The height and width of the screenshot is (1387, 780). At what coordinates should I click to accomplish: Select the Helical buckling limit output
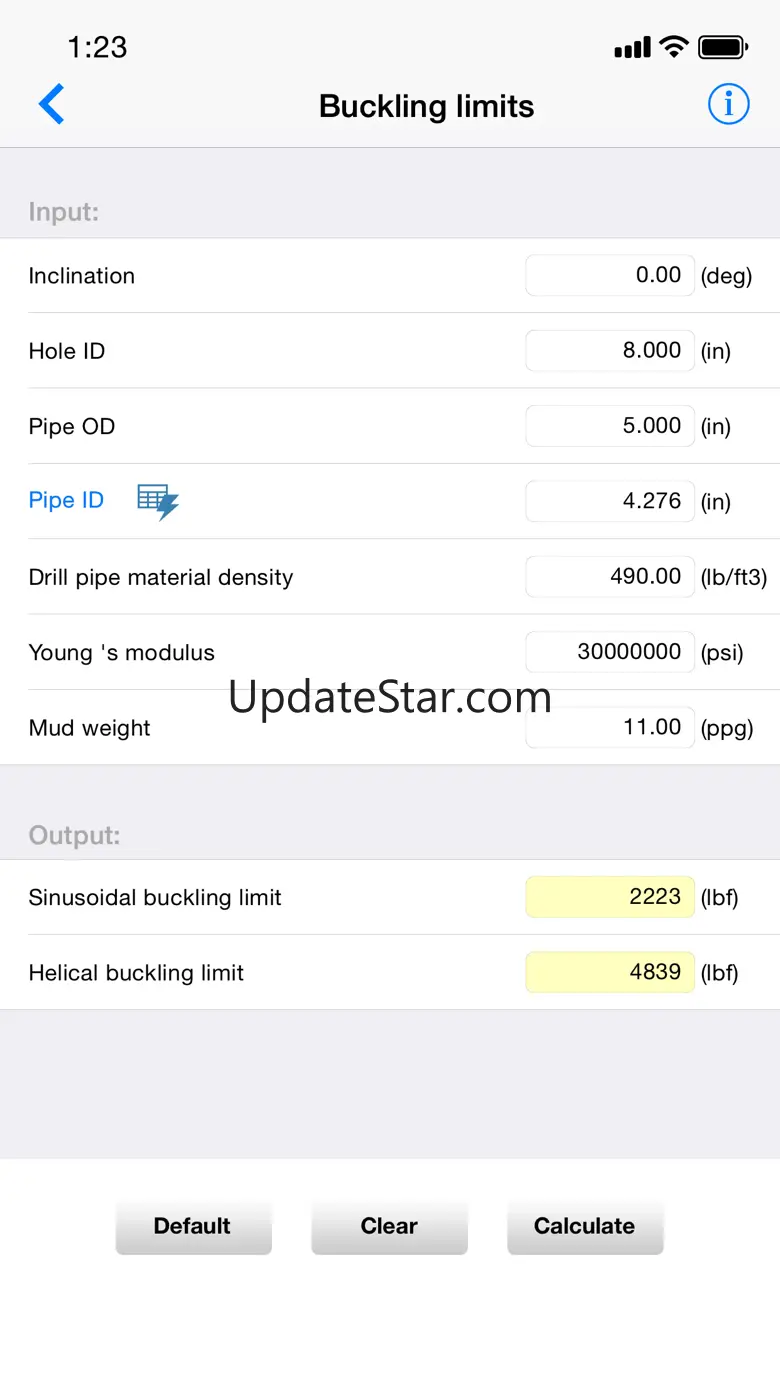pos(609,972)
